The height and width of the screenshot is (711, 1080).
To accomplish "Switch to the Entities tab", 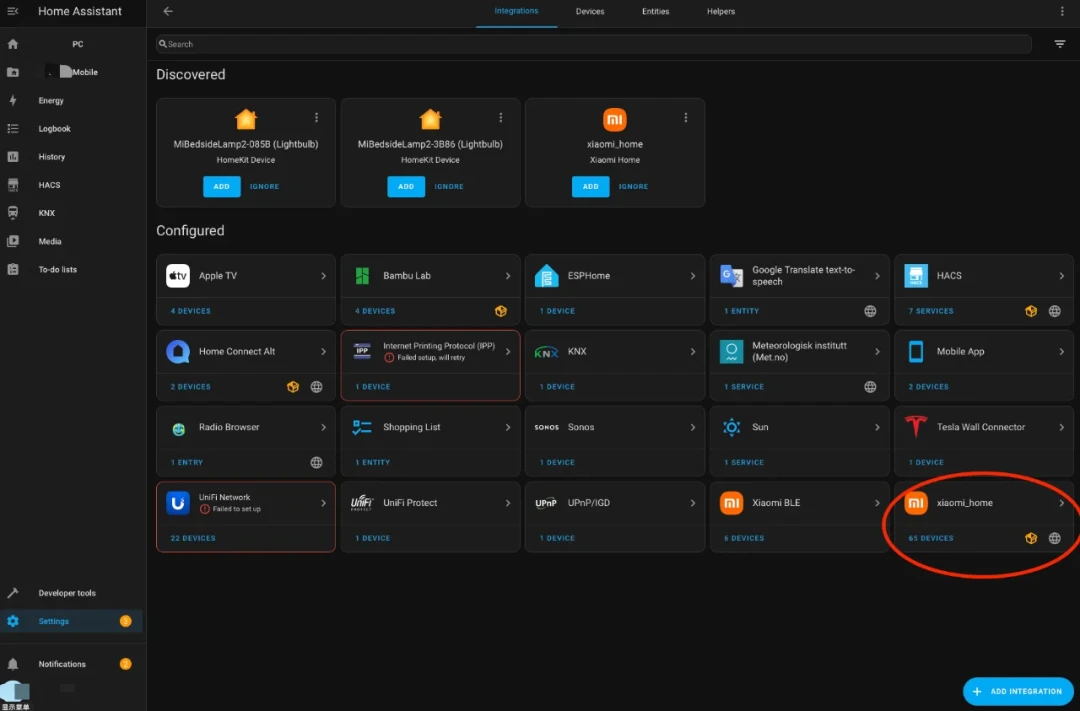I will pyautogui.click(x=655, y=12).
